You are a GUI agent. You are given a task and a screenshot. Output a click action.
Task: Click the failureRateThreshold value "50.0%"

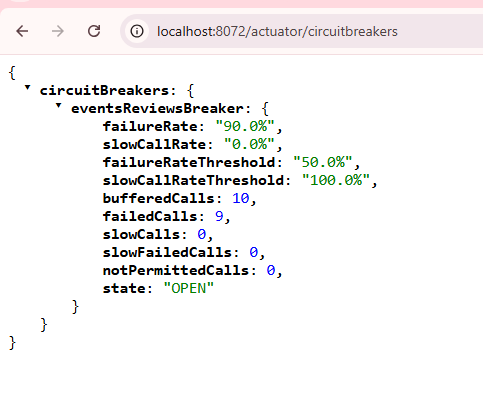click(x=323, y=162)
